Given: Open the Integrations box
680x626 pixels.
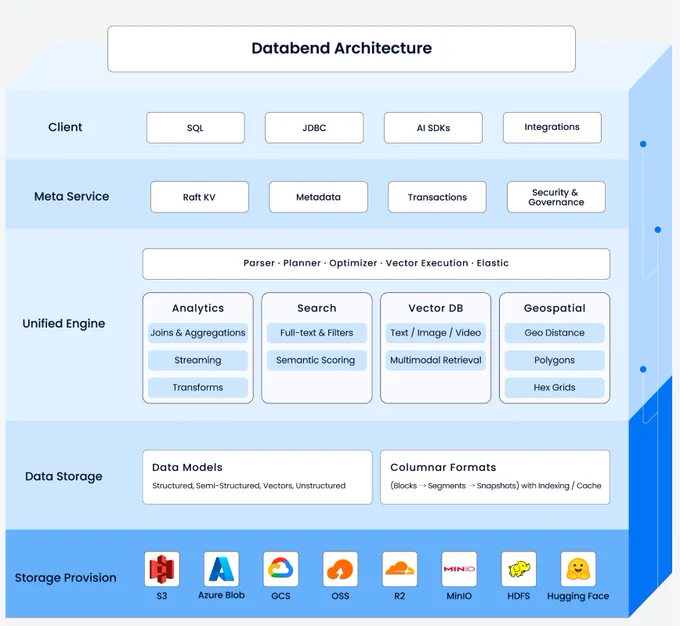Looking at the screenshot, I should (x=552, y=128).
